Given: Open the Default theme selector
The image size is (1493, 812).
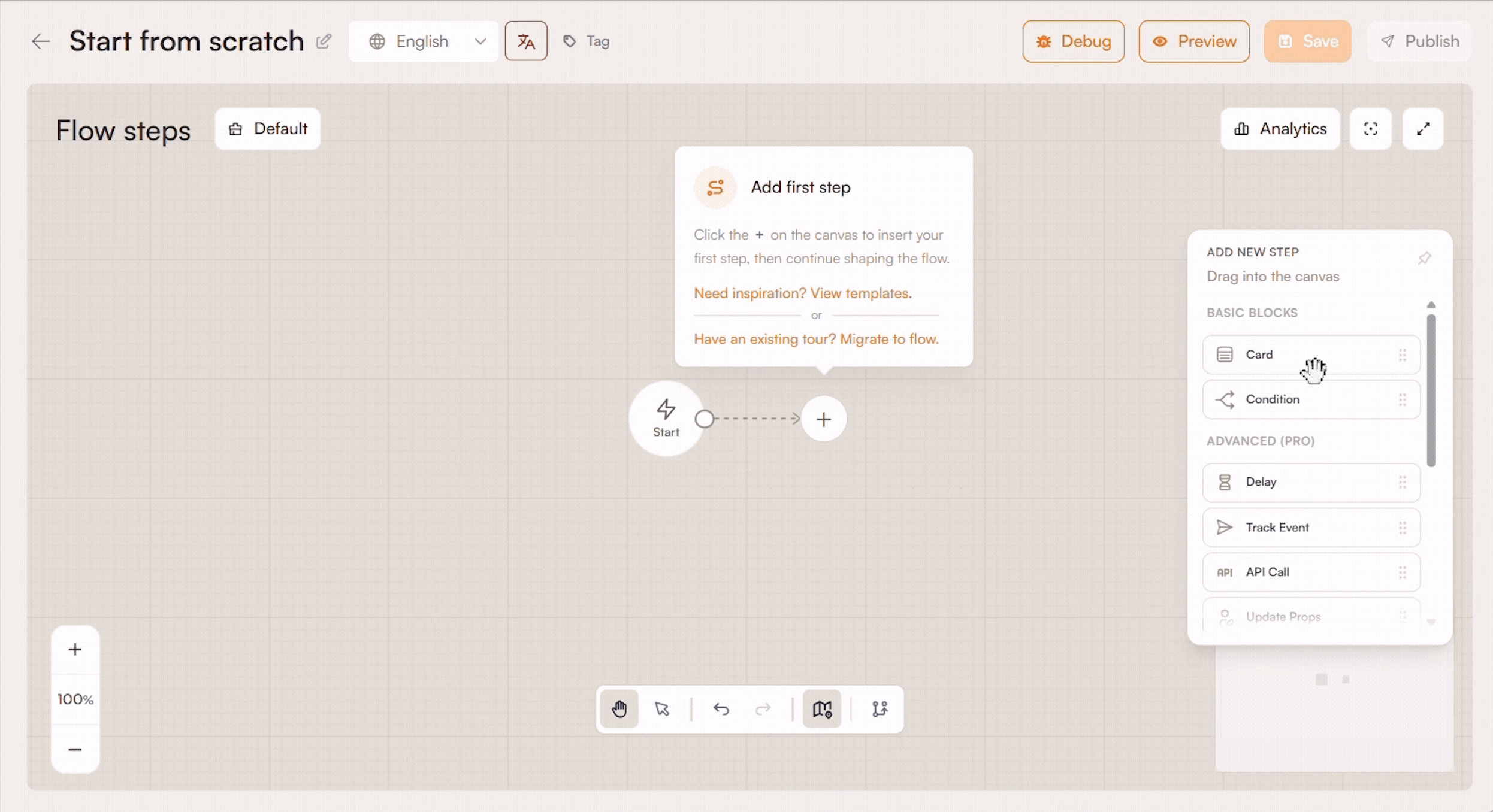Looking at the screenshot, I should coord(267,129).
